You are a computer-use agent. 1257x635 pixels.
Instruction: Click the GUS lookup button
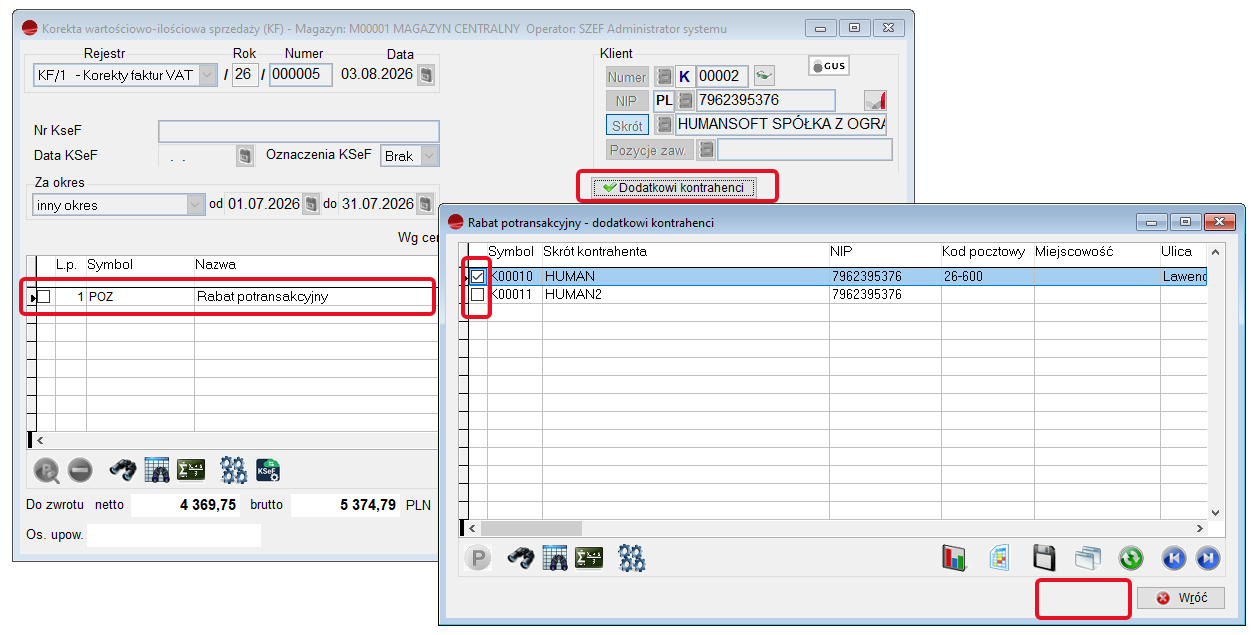[x=828, y=66]
